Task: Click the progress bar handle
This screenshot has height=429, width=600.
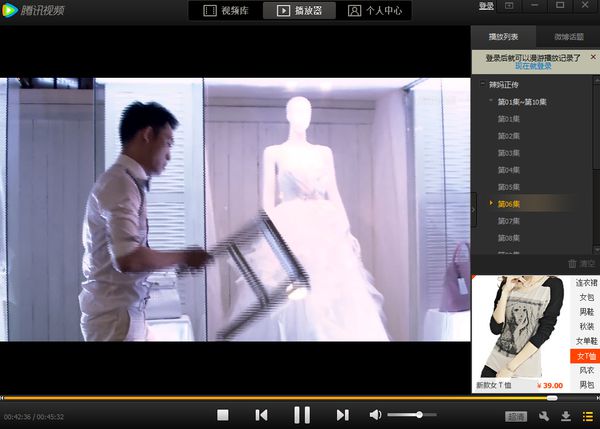Action: pyautogui.click(x=552, y=398)
